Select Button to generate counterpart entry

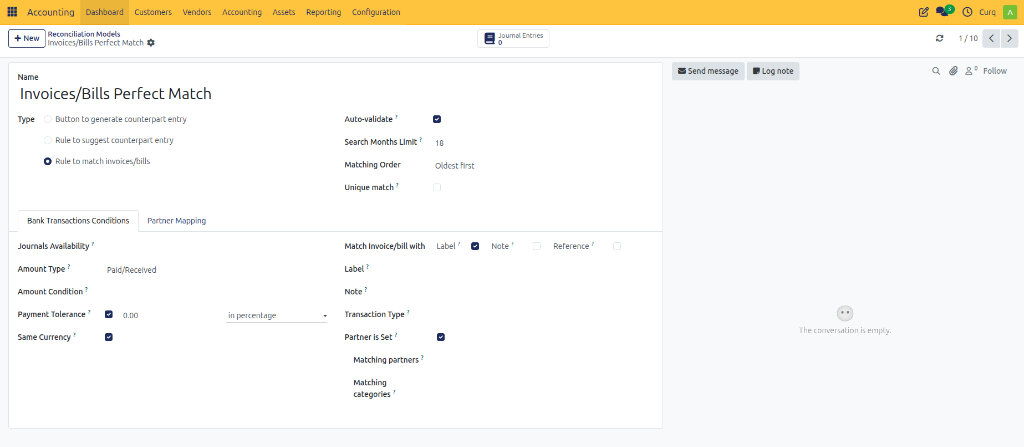(x=48, y=120)
